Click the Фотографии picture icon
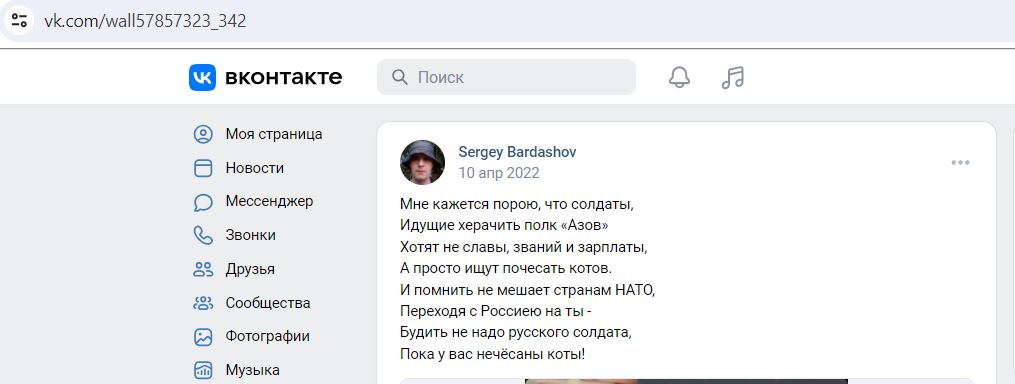The height and width of the screenshot is (384, 1015). (x=203, y=337)
